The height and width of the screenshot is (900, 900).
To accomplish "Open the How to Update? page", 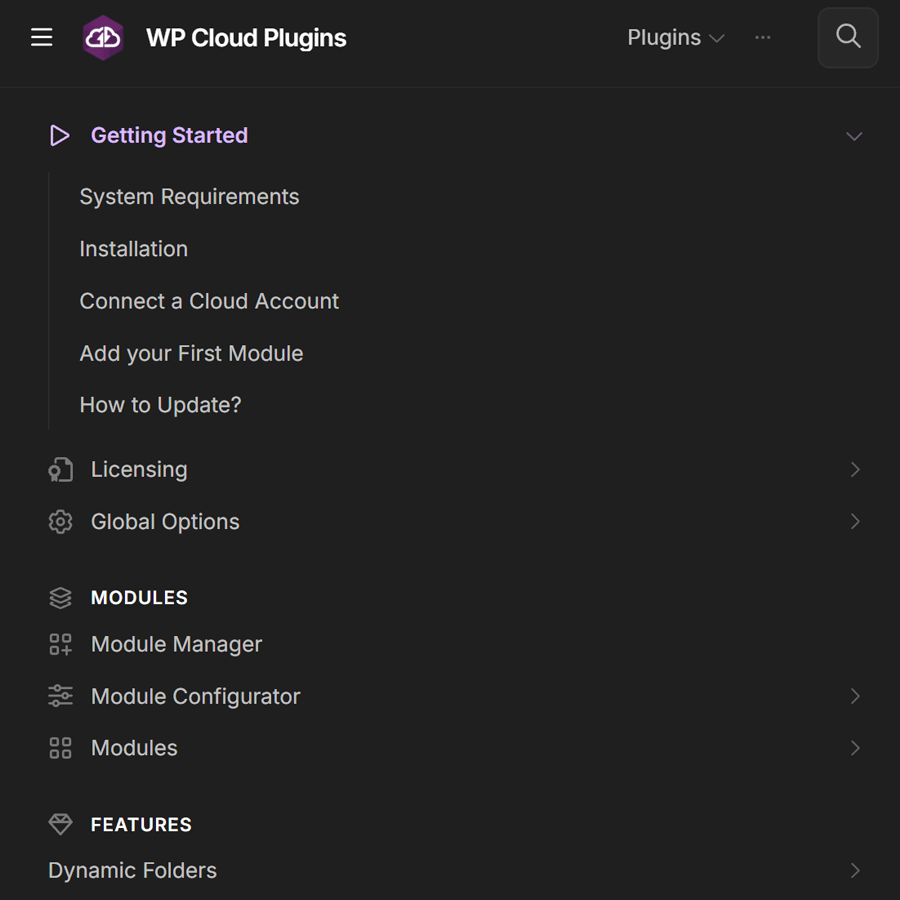I will point(160,405).
